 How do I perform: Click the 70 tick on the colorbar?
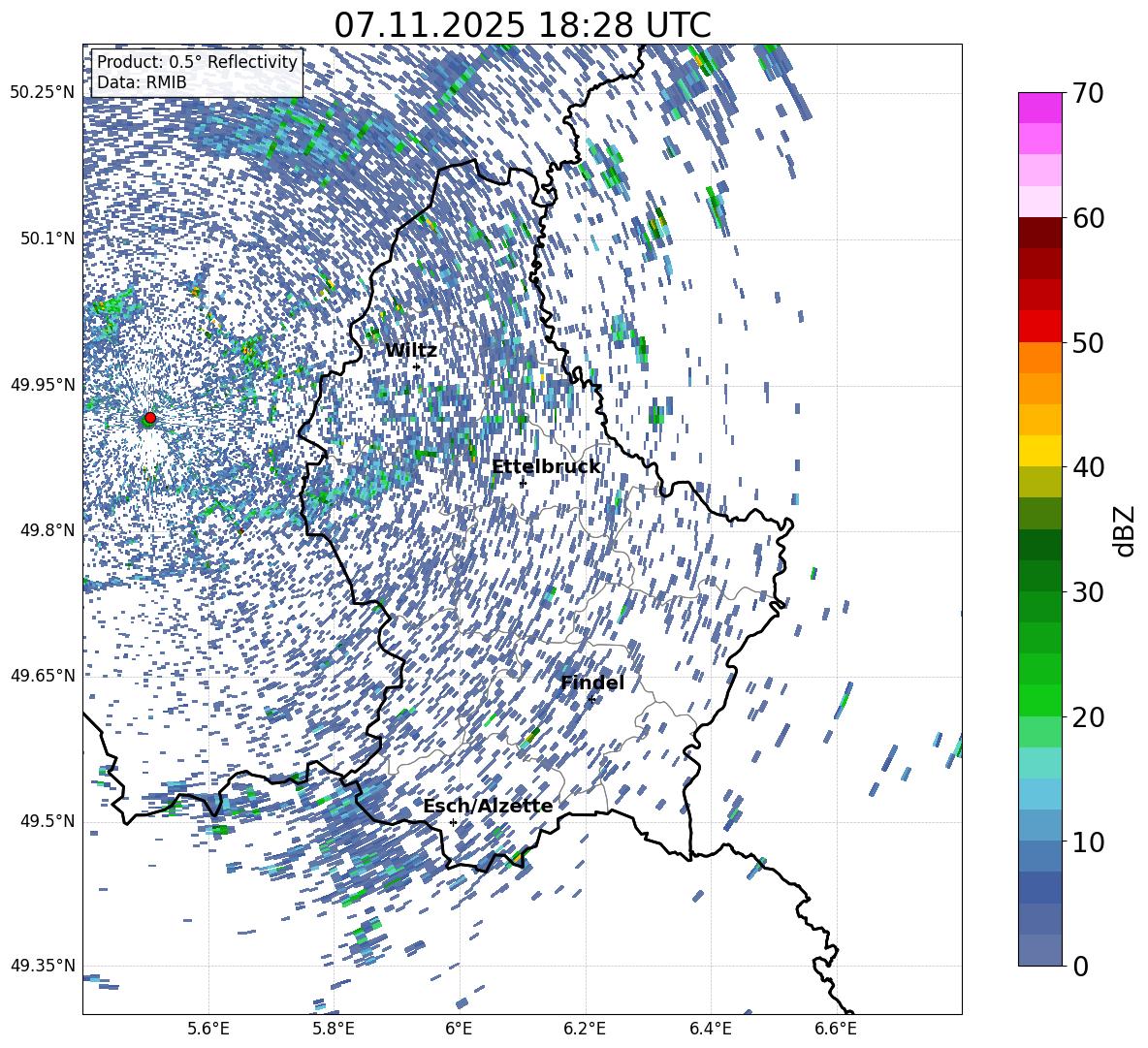pos(1087,94)
